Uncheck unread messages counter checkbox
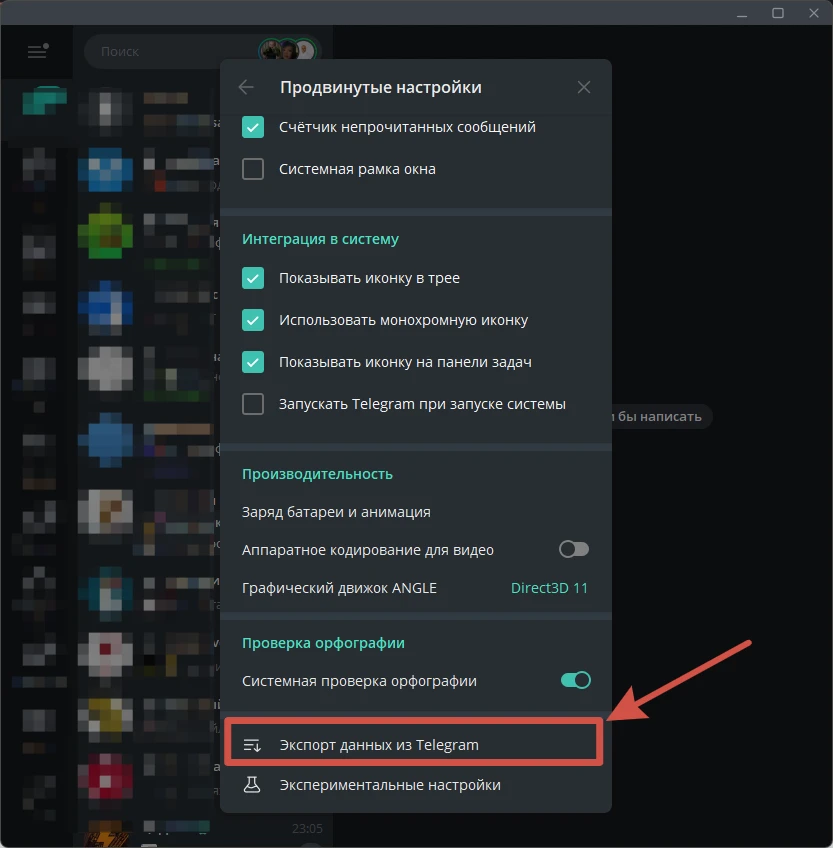Screen dimensions: 833x848 pos(253,127)
